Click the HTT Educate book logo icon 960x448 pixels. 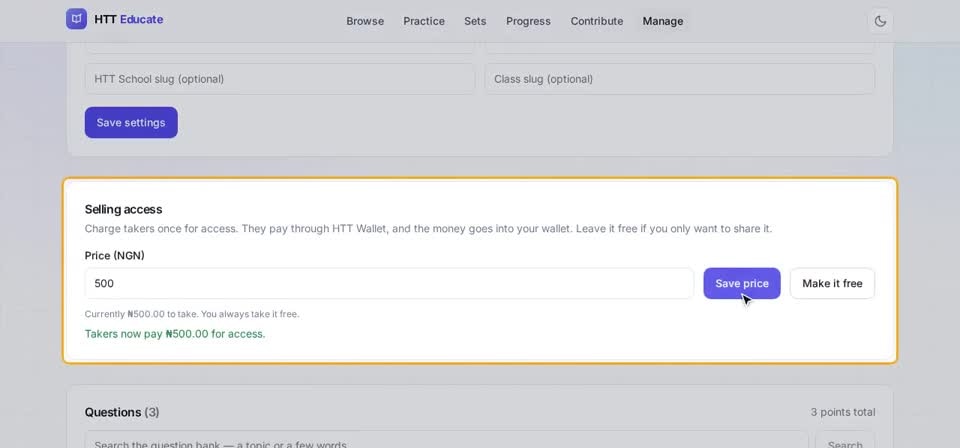77,19
